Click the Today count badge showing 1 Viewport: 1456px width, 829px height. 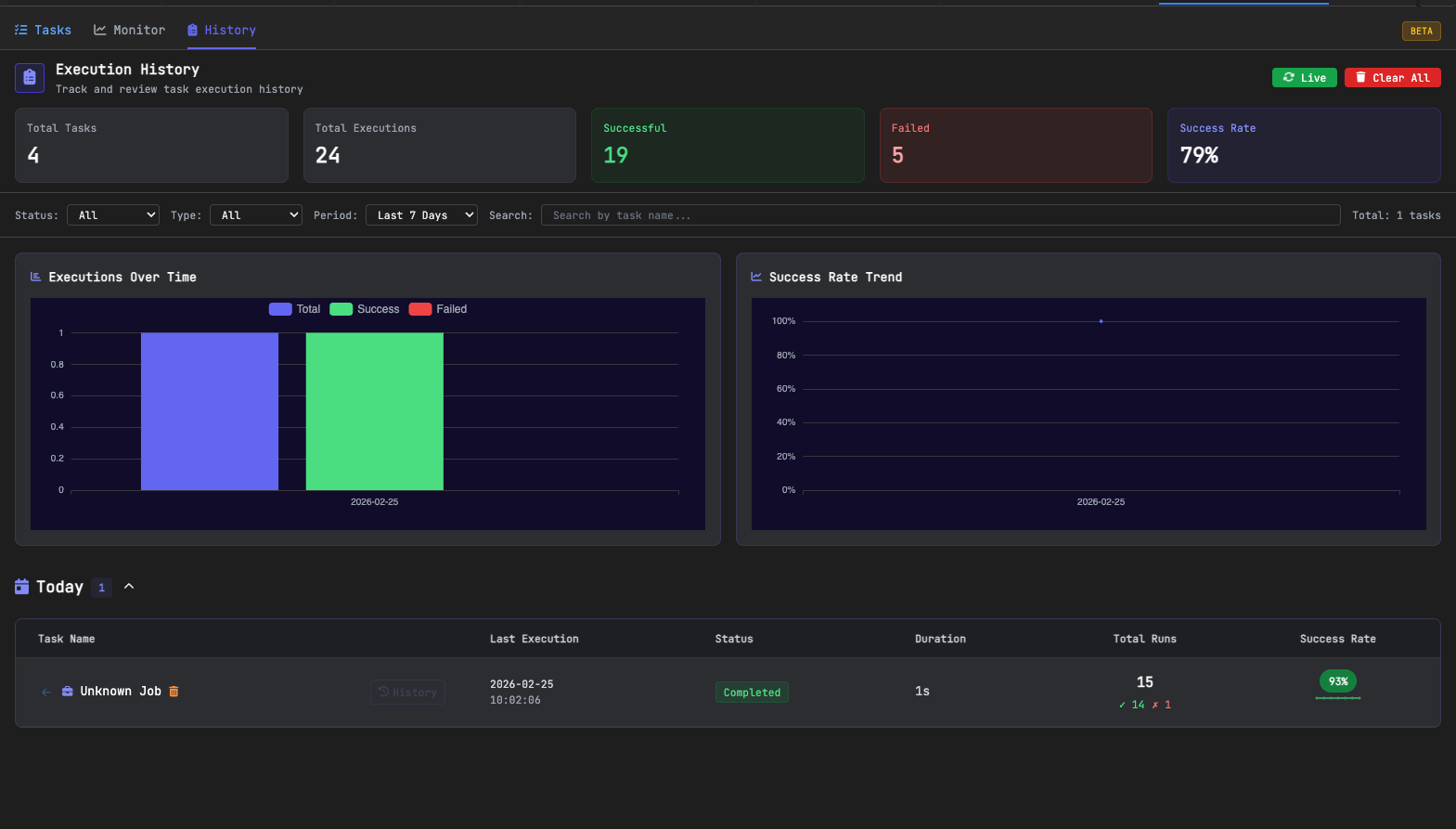tap(102, 588)
